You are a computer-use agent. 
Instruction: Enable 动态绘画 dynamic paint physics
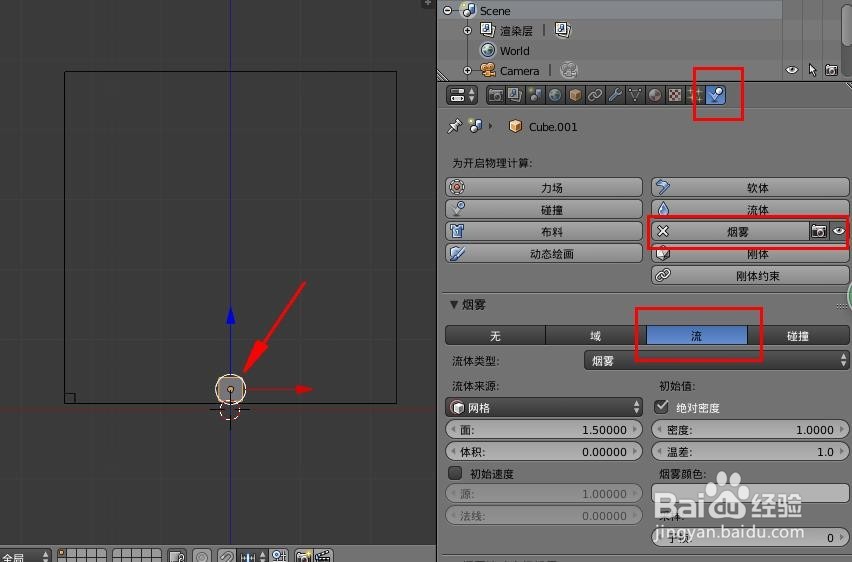click(x=544, y=254)
